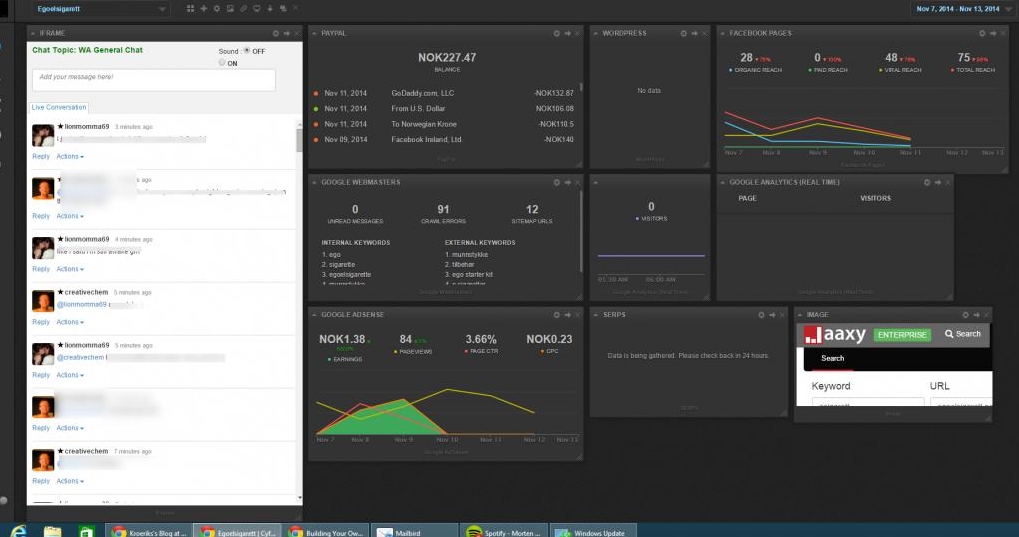Click the TV mode icon in top toolbar

(x=256, y=8)
